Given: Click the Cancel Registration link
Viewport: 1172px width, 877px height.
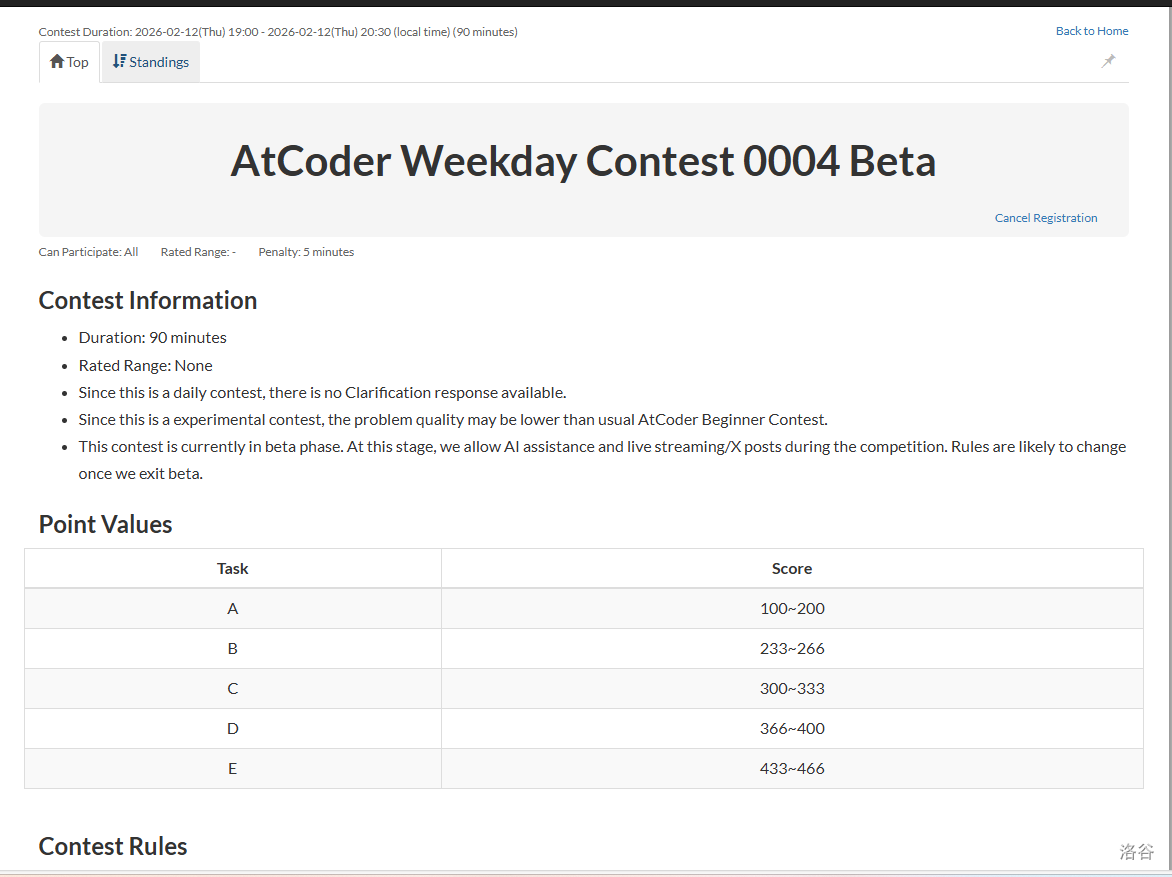Looking at the screenshot, I should pos(1046,218).
